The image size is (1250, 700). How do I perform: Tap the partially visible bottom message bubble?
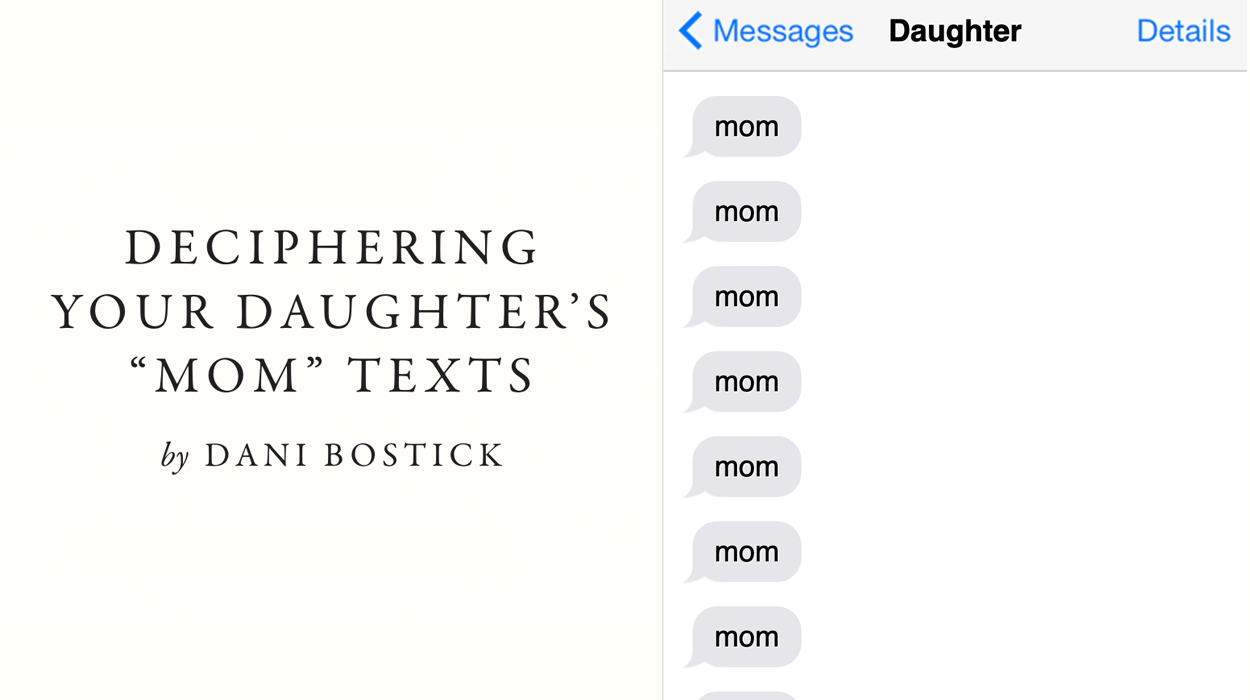pos(744,693)
